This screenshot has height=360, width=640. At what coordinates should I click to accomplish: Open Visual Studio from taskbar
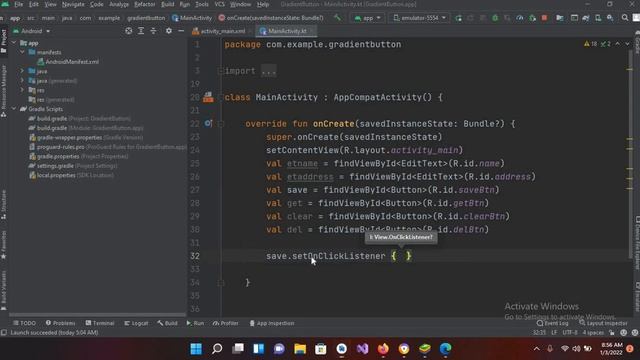[x=362, y=349]
